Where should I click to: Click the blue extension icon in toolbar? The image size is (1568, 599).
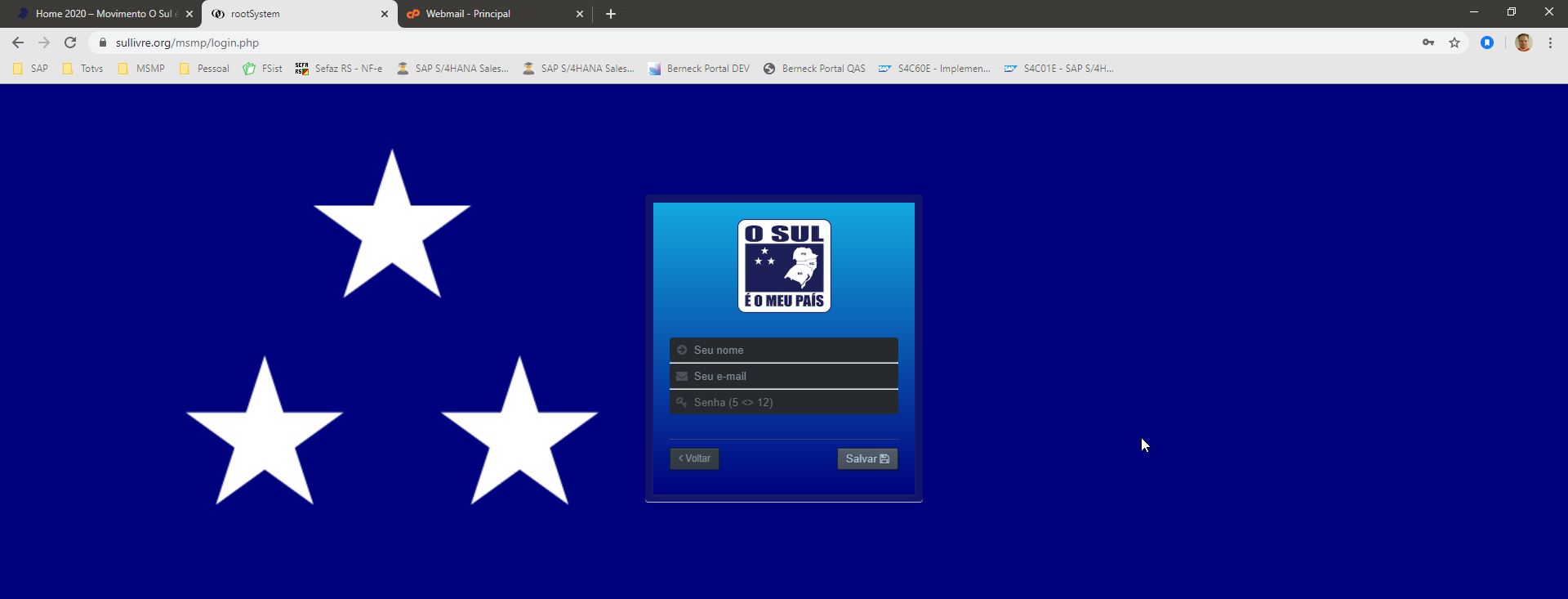click(x=1487, y=42)
